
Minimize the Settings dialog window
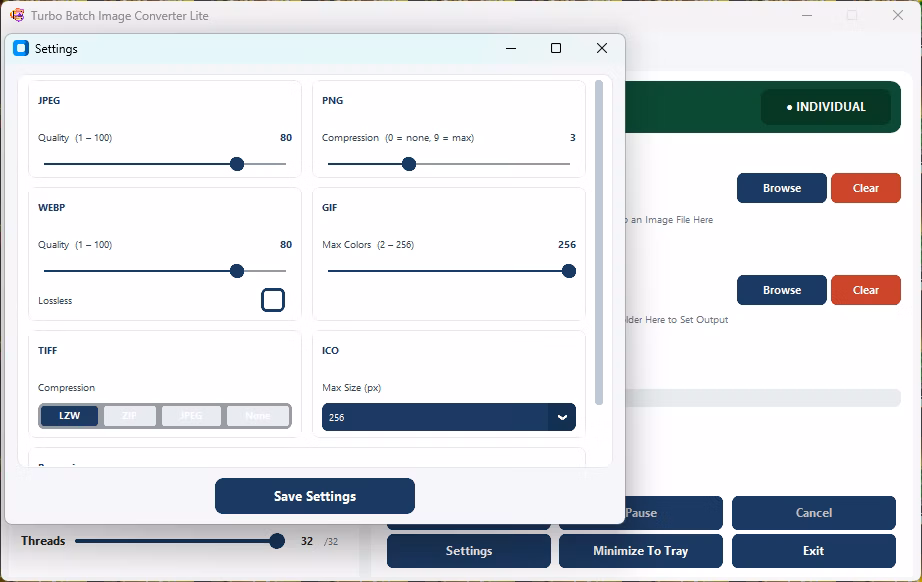[511, 48]
